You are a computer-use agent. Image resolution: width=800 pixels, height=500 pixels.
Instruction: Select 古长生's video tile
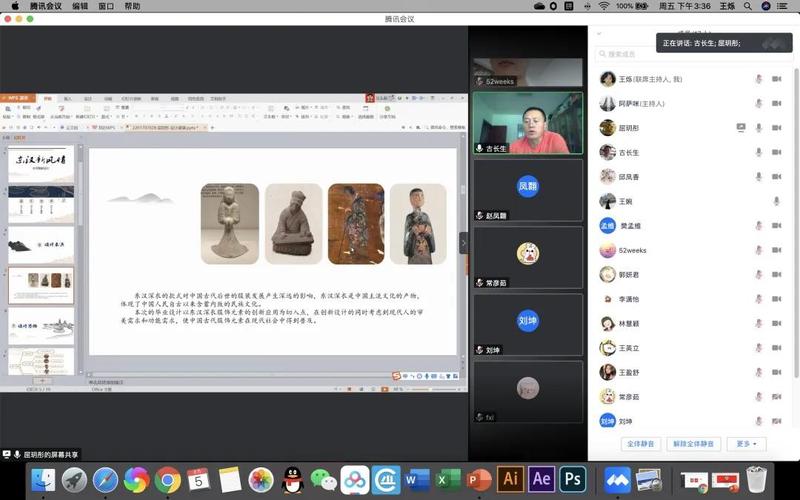(x=527, y=123)
